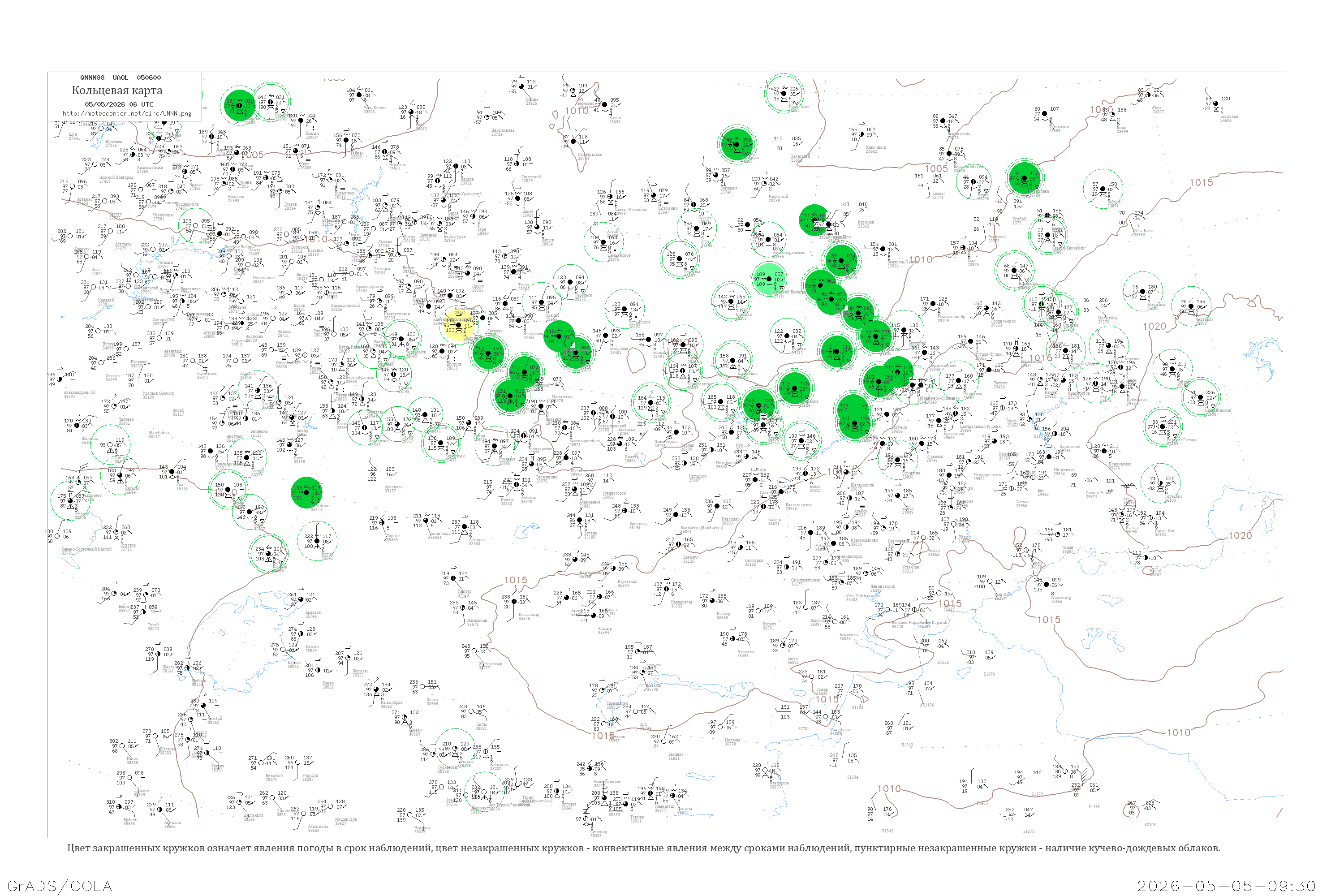Click the Кудымкар station label
This screenshot has width=1344, height=896.
345,193
